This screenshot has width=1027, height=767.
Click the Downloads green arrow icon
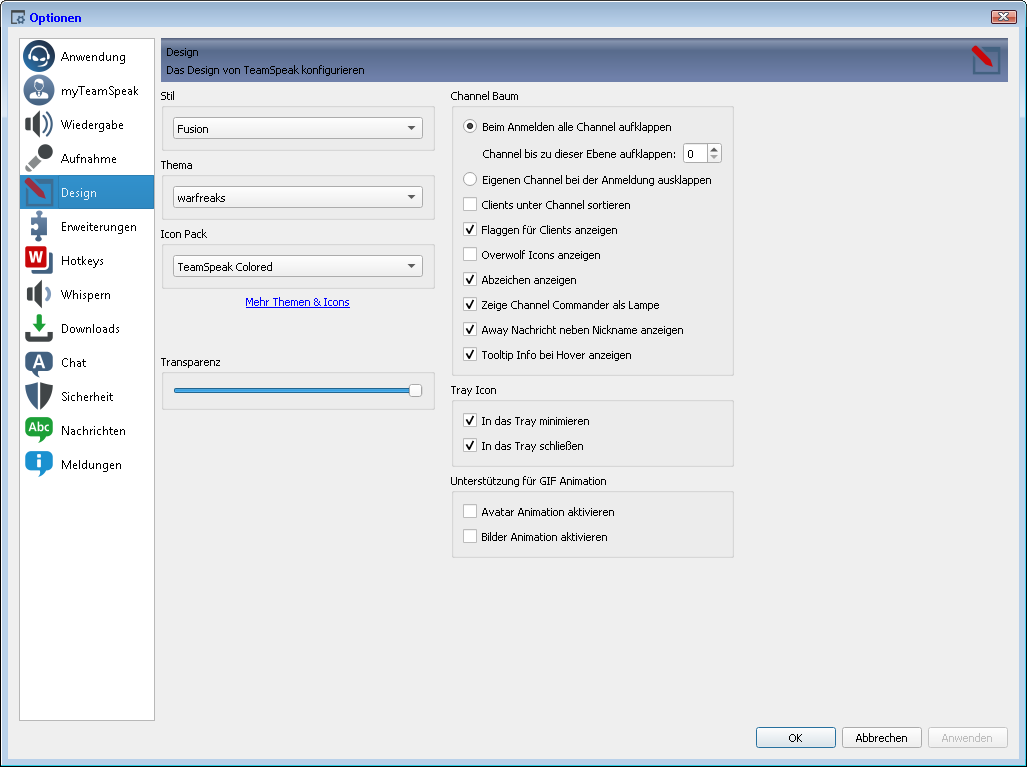[x=39, y=328]
